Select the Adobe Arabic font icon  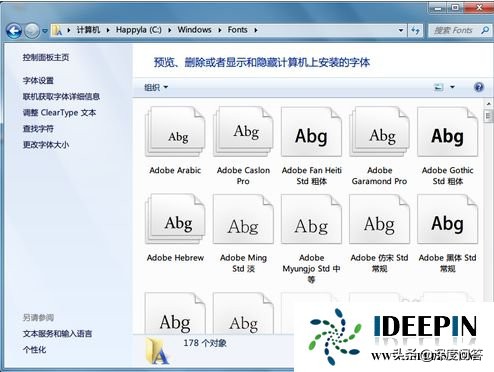click(175, 132)
